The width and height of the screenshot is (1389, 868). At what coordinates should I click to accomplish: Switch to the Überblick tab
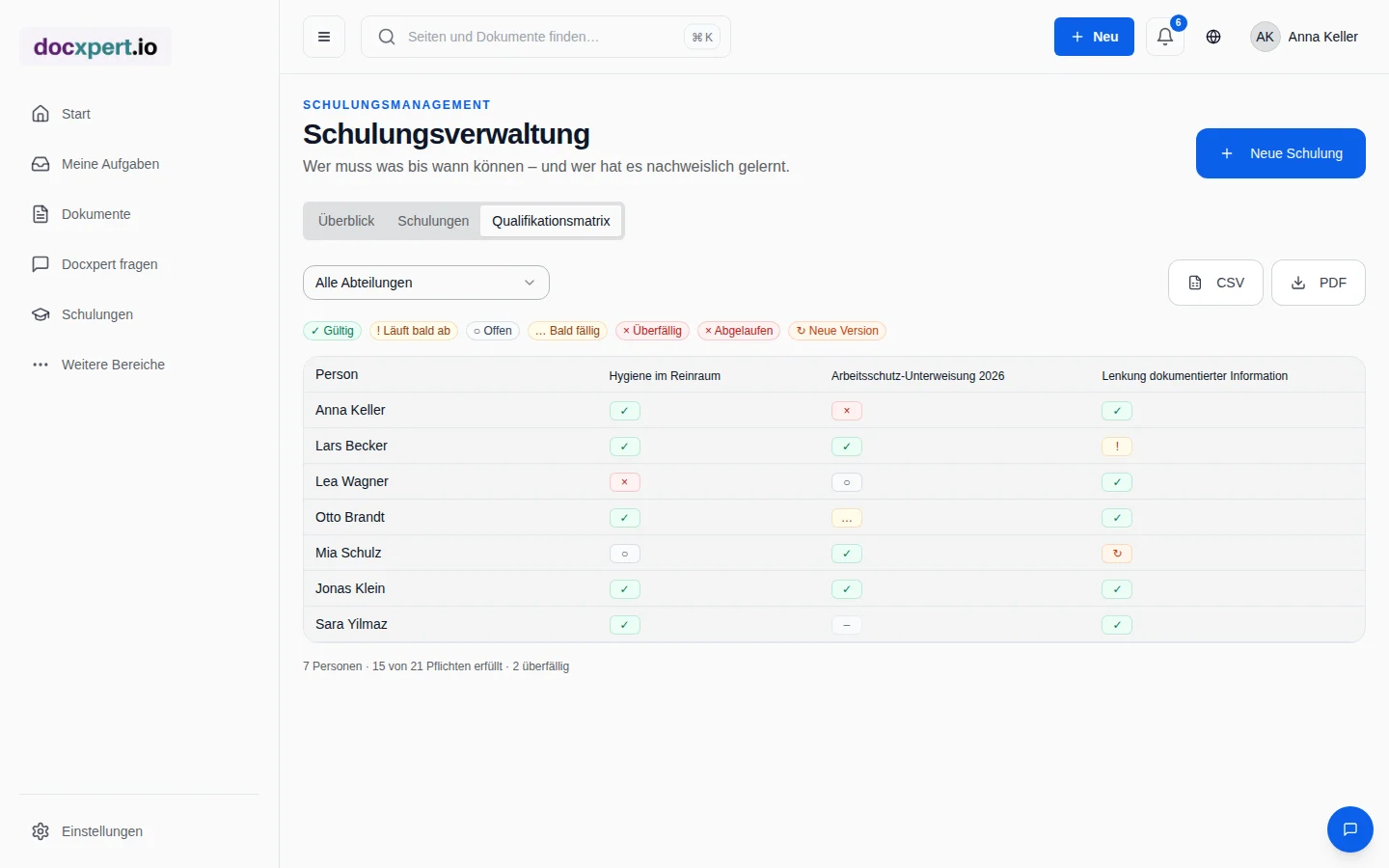346,221
